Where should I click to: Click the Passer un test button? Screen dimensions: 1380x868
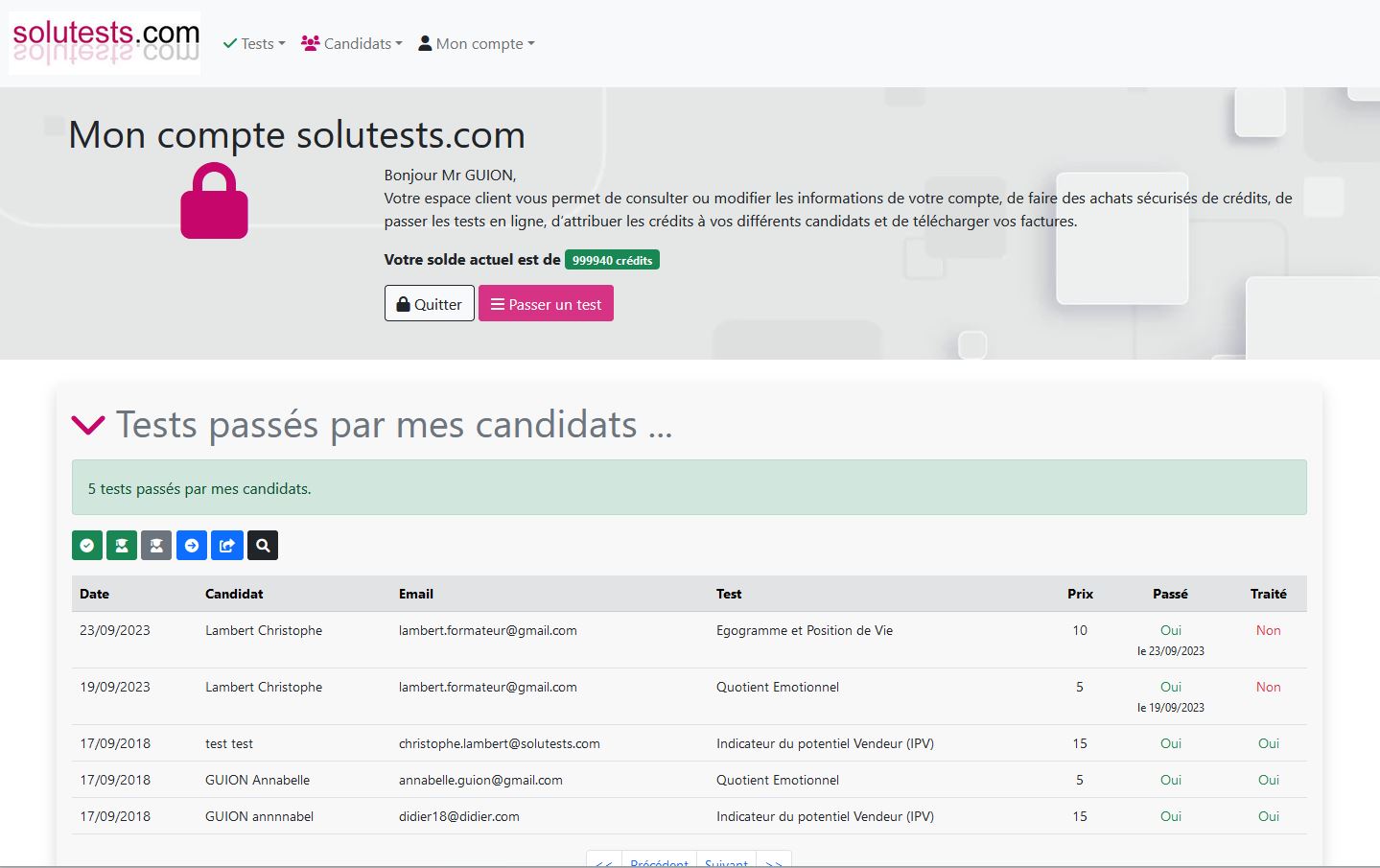coord(546,303)
